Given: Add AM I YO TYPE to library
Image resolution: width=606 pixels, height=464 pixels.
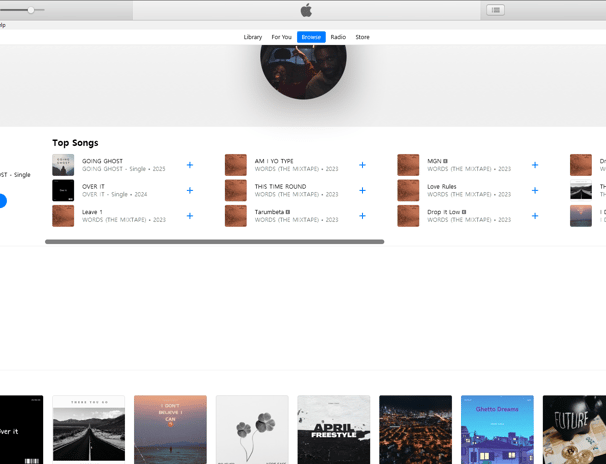Looking at the screenshot, I should (362, 165).
